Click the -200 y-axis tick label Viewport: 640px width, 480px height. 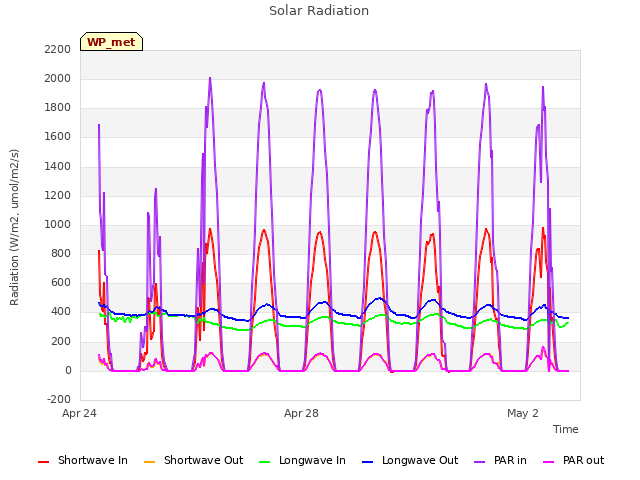pos(59,400)
